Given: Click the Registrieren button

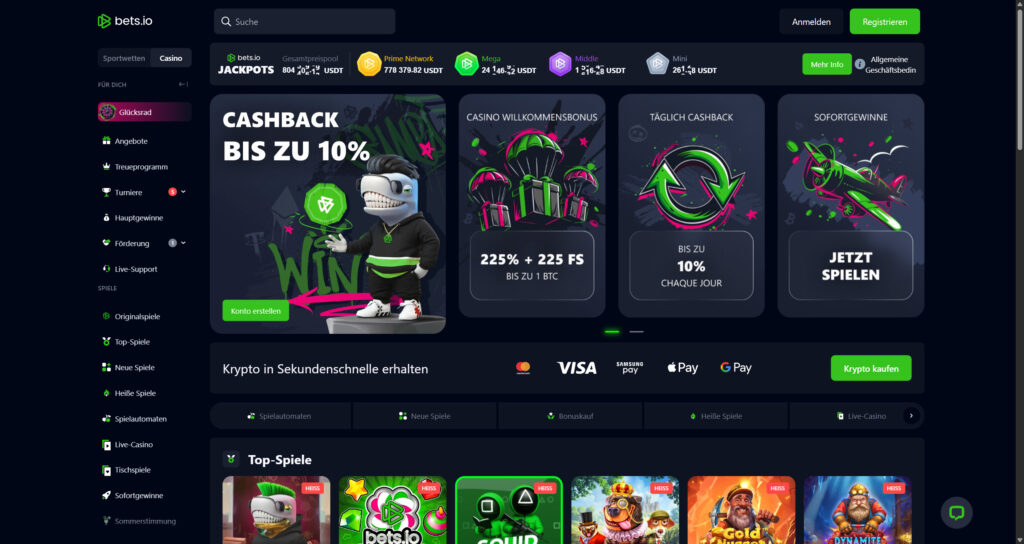Looking at the screenshot, I should (884, 22).
